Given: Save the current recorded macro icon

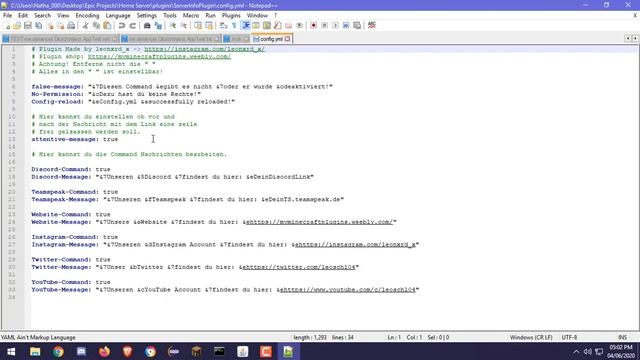Looking at the screenshot, I should [357, 25].
